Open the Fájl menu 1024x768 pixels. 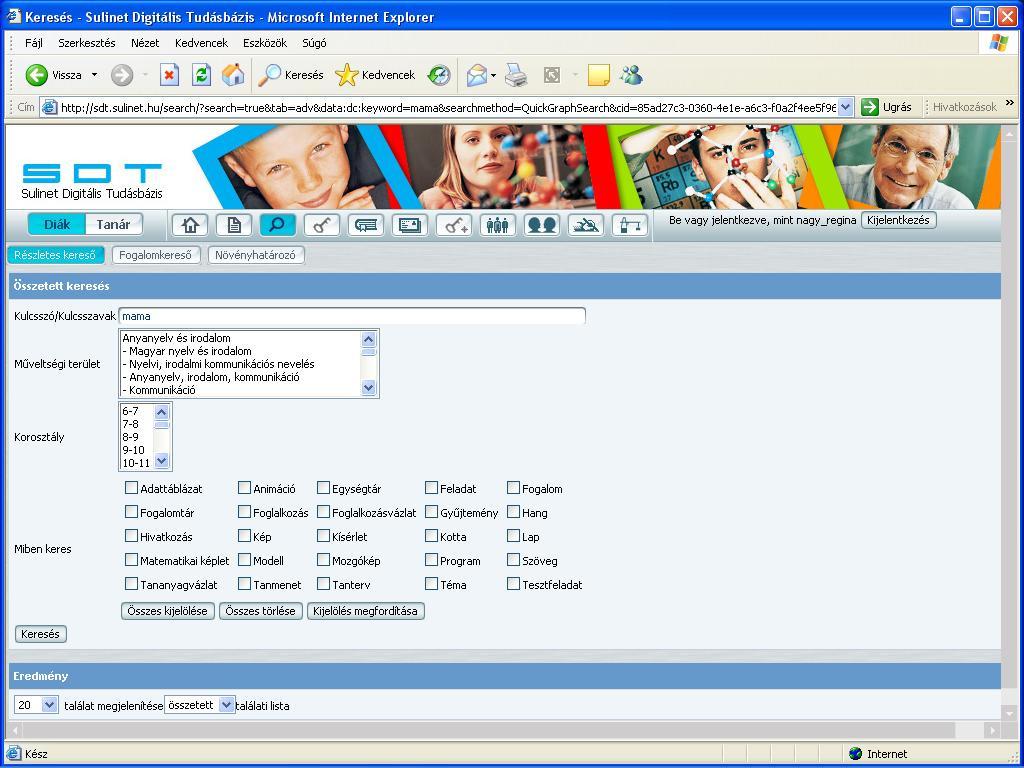[34, 43]
